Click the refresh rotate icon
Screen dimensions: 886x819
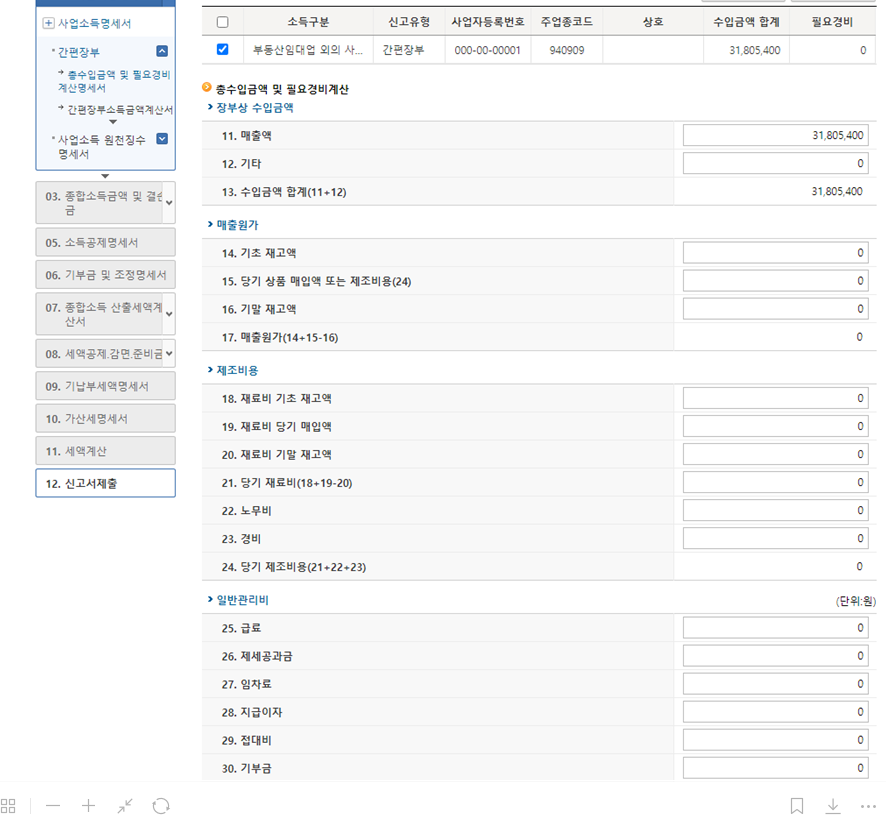tap(161, 805)
